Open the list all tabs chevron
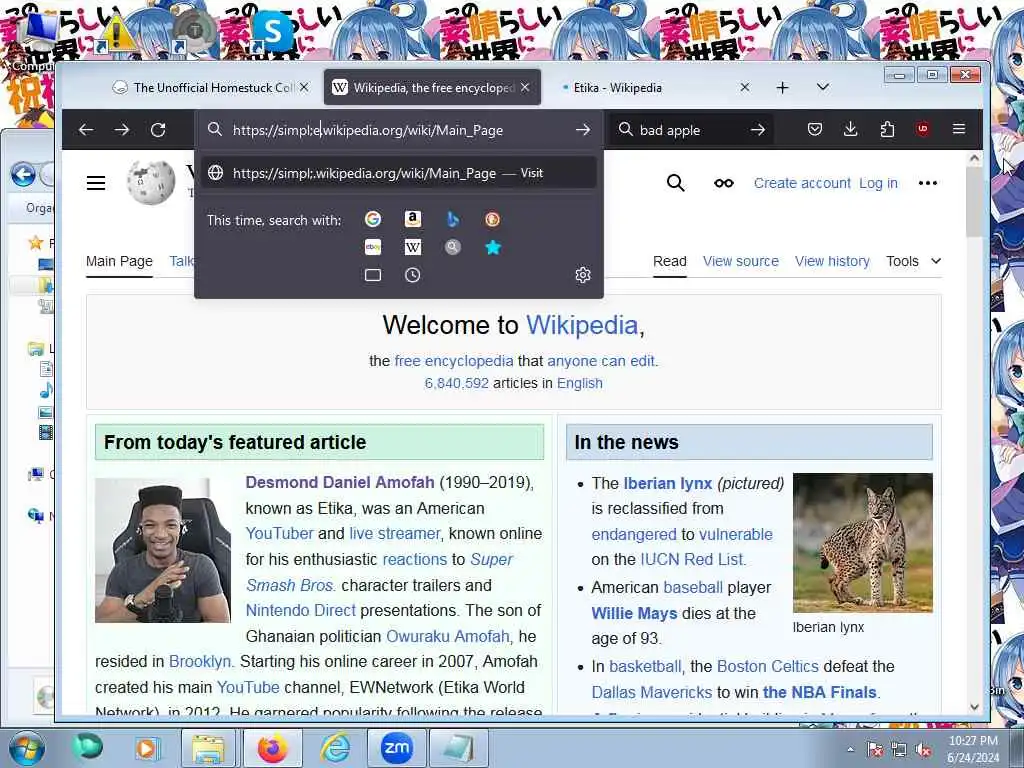Viewport: 1024px width, 768px height. 823,87
